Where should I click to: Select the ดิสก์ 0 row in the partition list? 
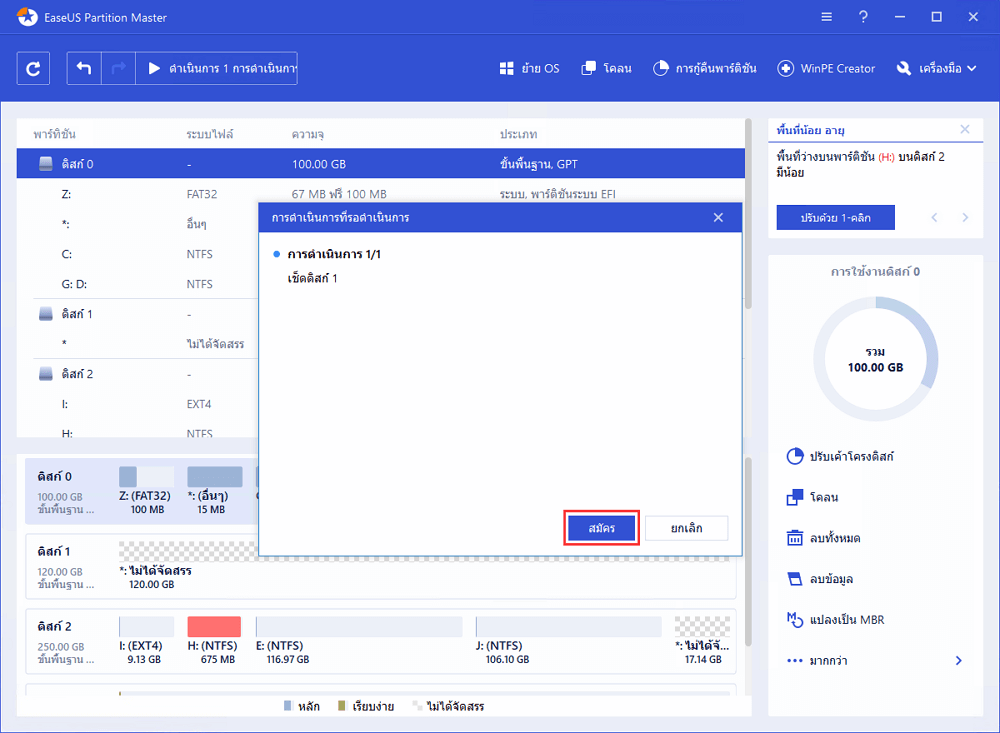click(381, 163)
